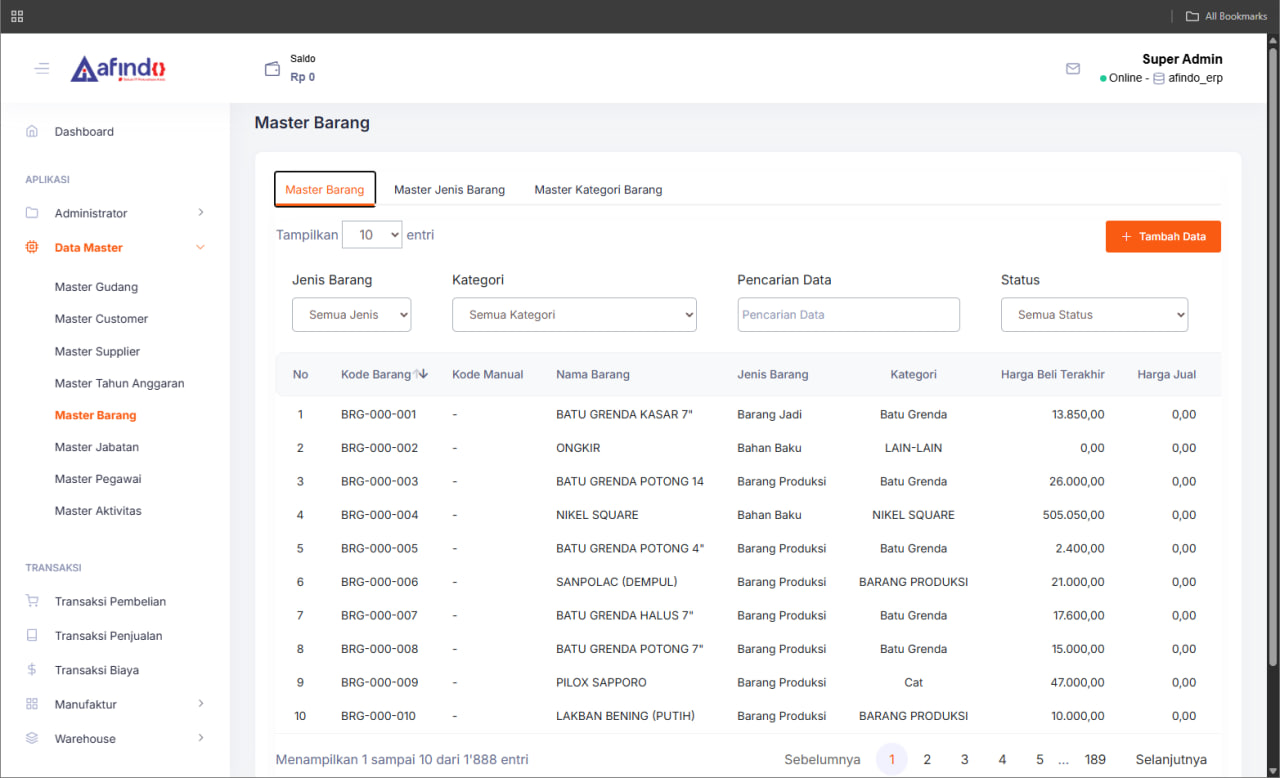The image size is (1280, 778).
Task: Click the PILOX SAPPORO item name
Action: pyautogui.click(x=601, y=682)
